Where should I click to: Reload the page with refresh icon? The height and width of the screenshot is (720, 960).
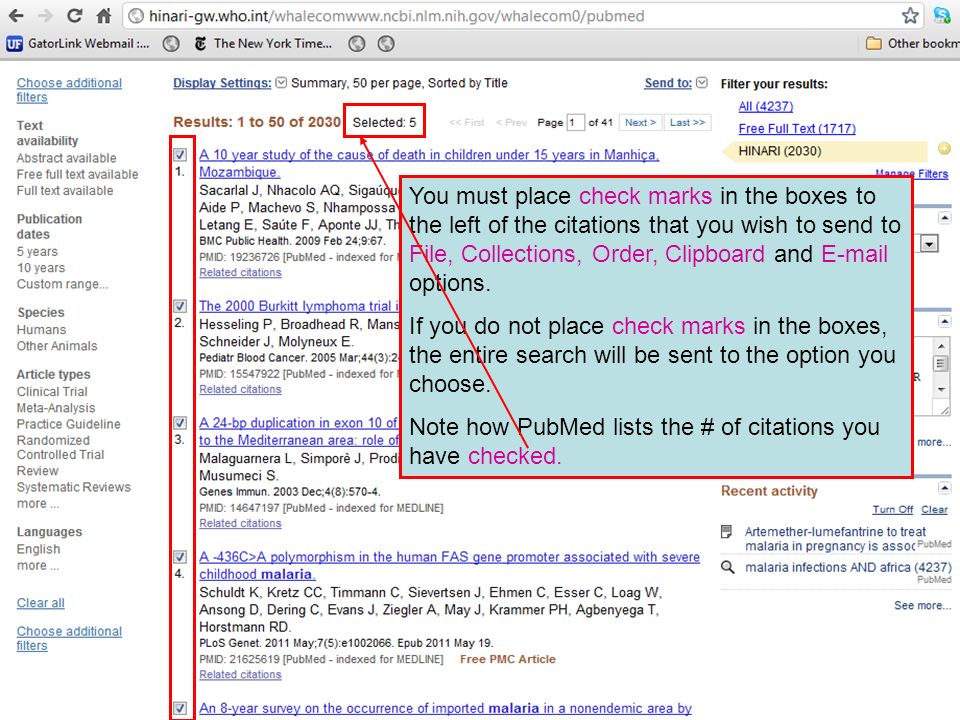75,15
